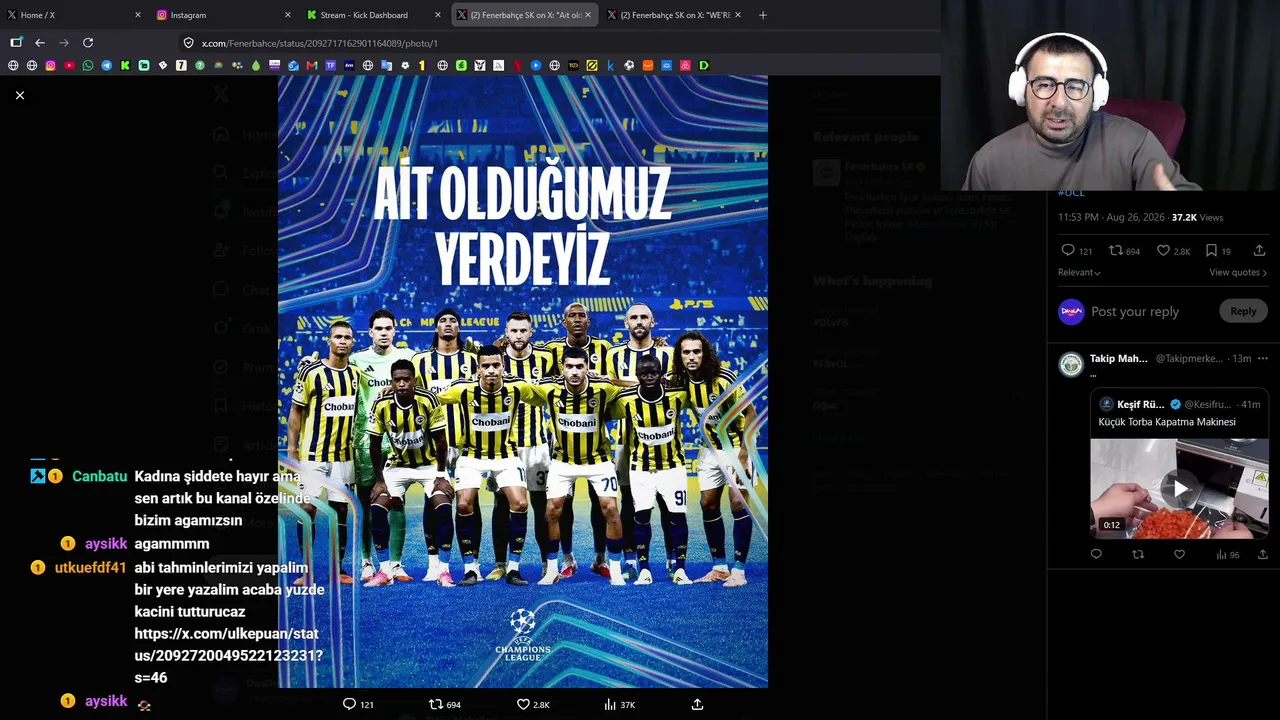Click the x.com/Fenerbahce address bar URL
Image resolution: width=1280 pixels, height=720 pixels.
[x=319, y=43]
